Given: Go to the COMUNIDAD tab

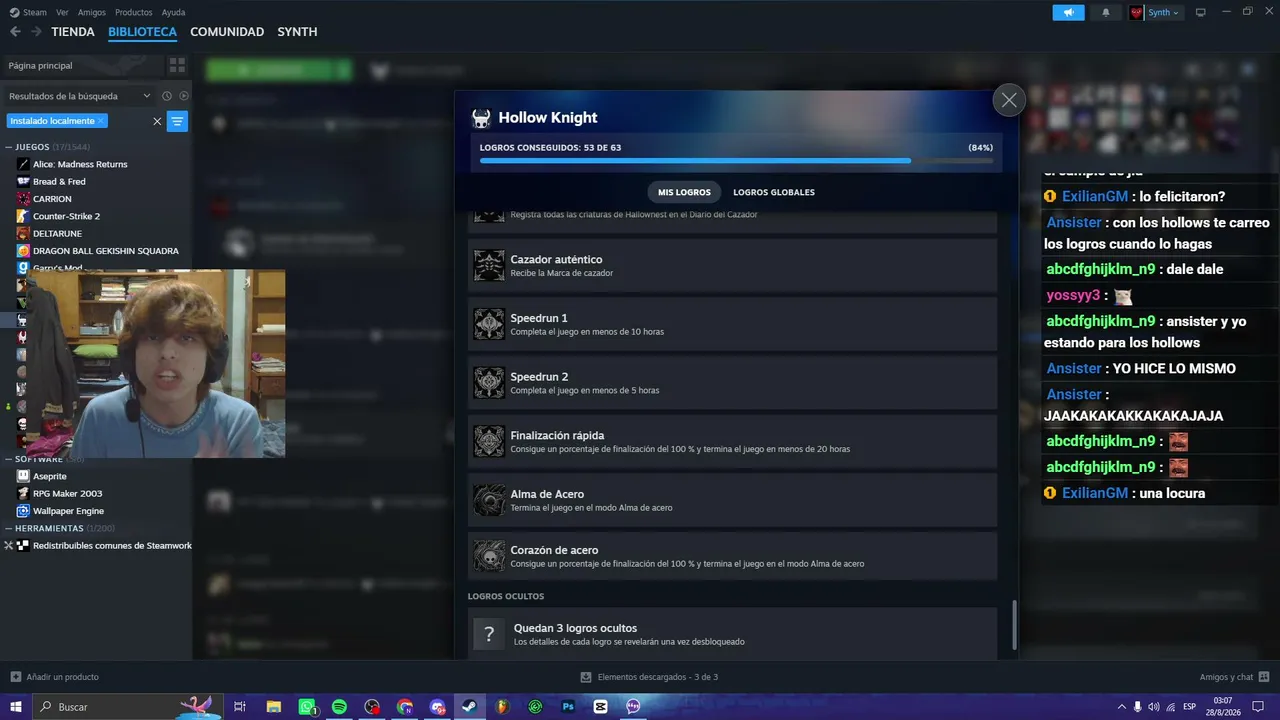Looking at the screenshot, I should [227, 32].
